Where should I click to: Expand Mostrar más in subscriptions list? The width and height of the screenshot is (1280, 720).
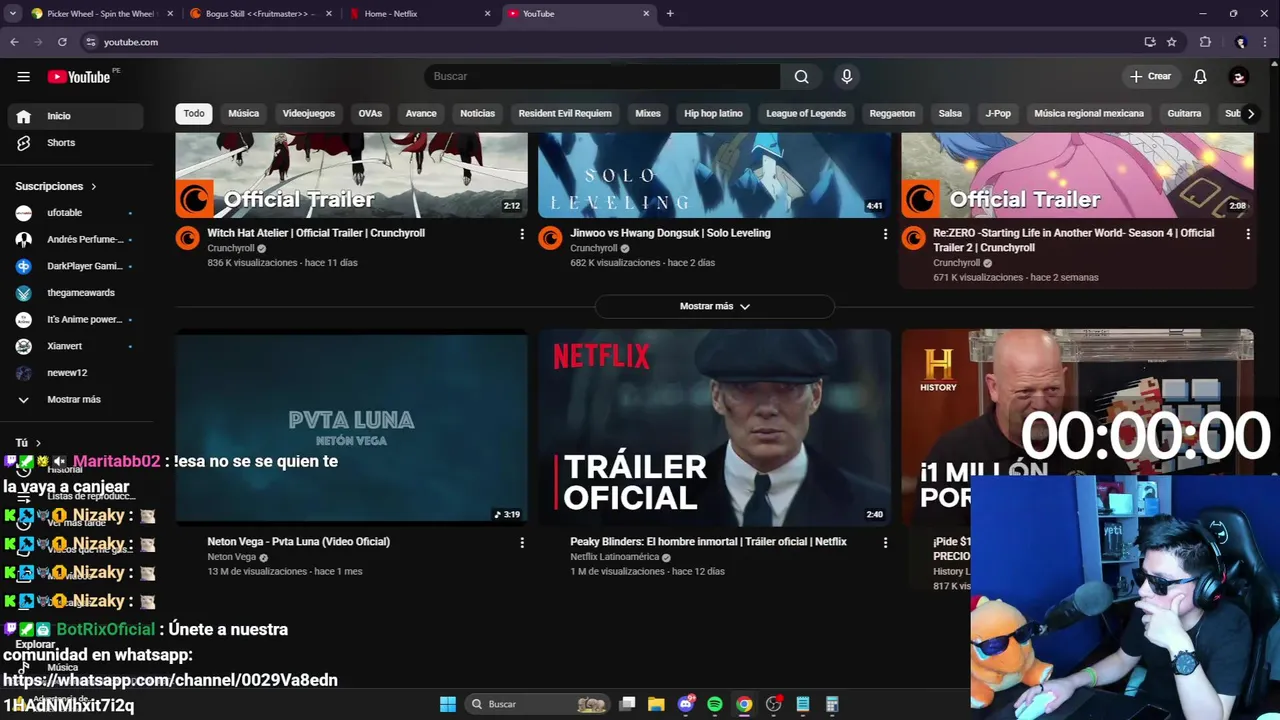(76, 399)
